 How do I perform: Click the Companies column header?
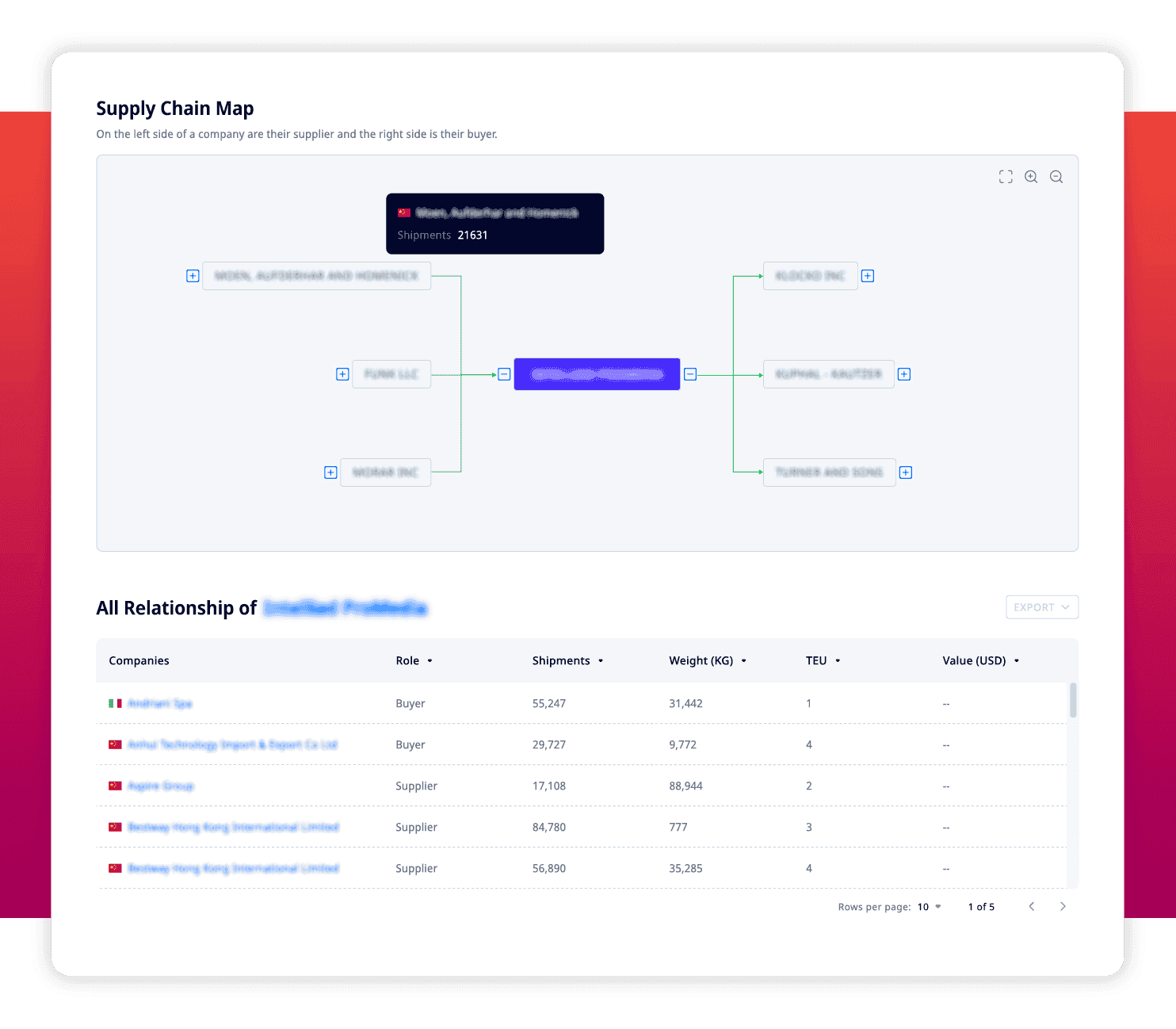(139, 660)
